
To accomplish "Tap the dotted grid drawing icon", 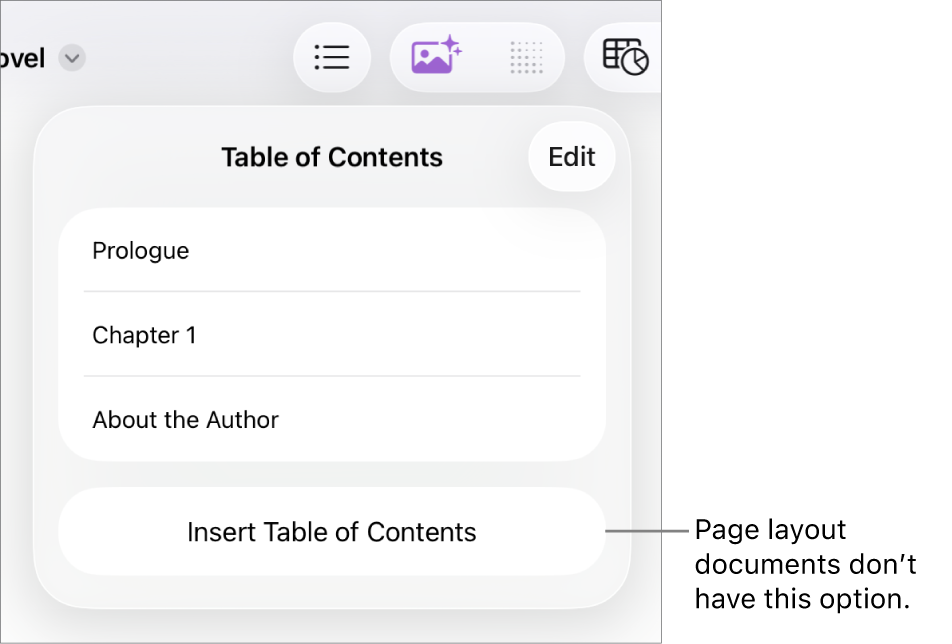I will coord(527,57).
